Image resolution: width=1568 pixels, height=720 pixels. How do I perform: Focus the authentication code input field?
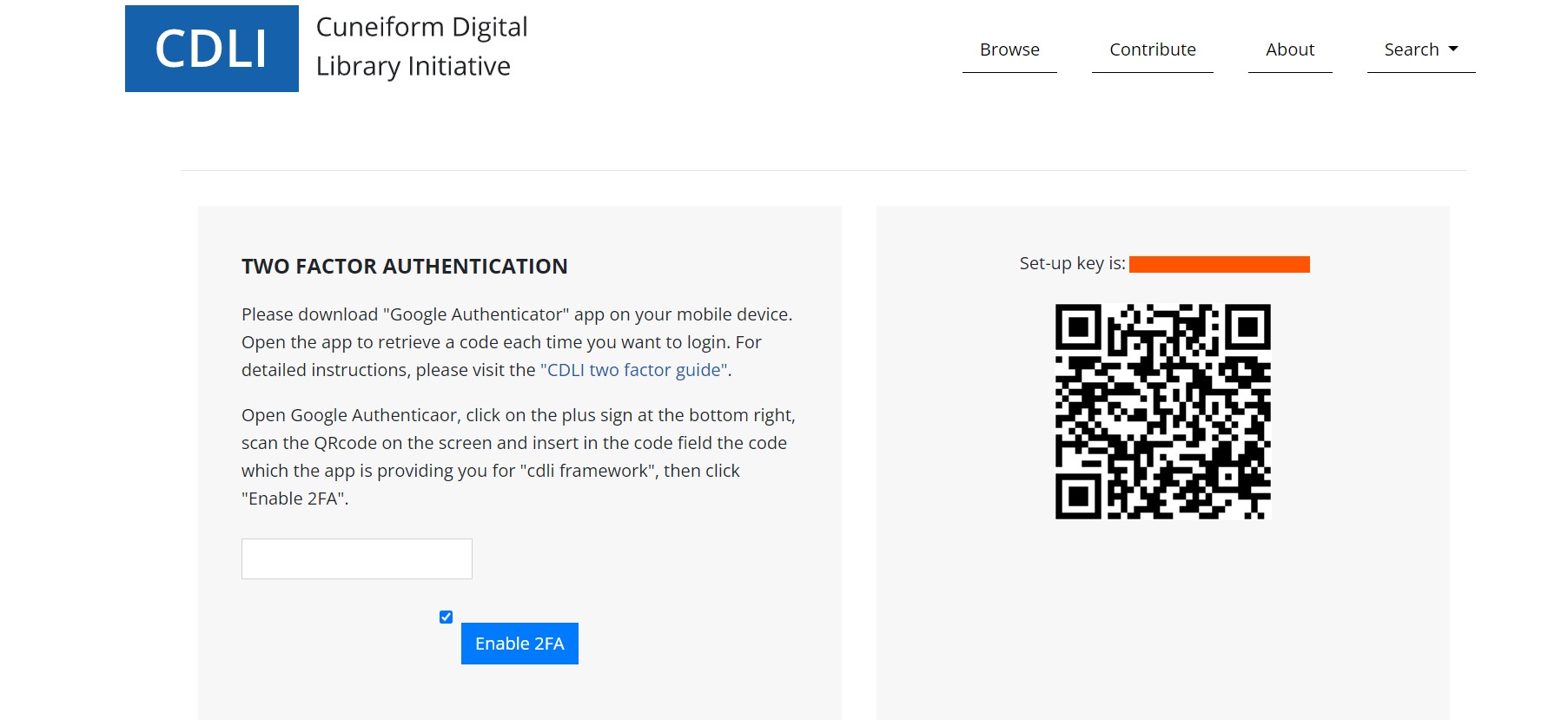(x=357, y=558)
